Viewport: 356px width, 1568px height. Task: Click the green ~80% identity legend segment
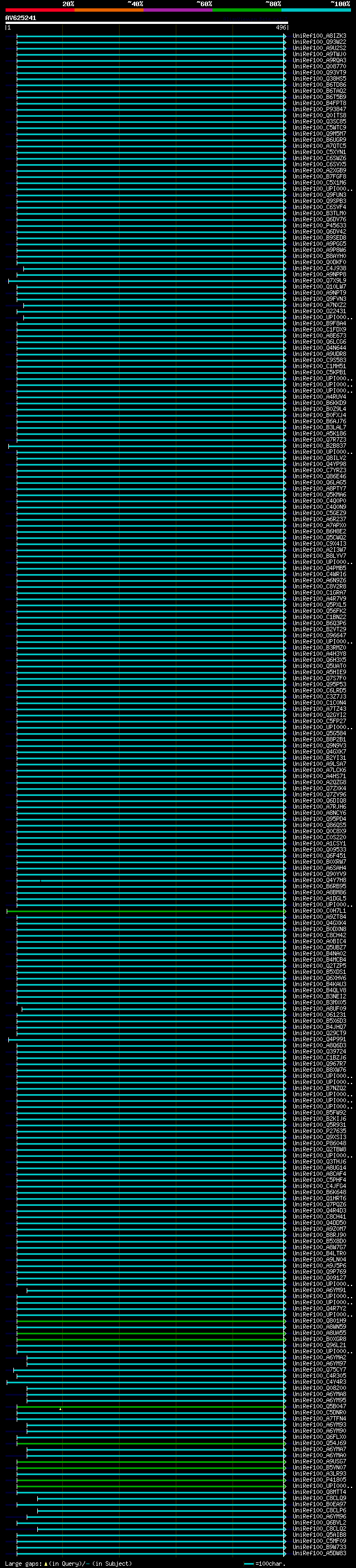[x=247, y=10]
